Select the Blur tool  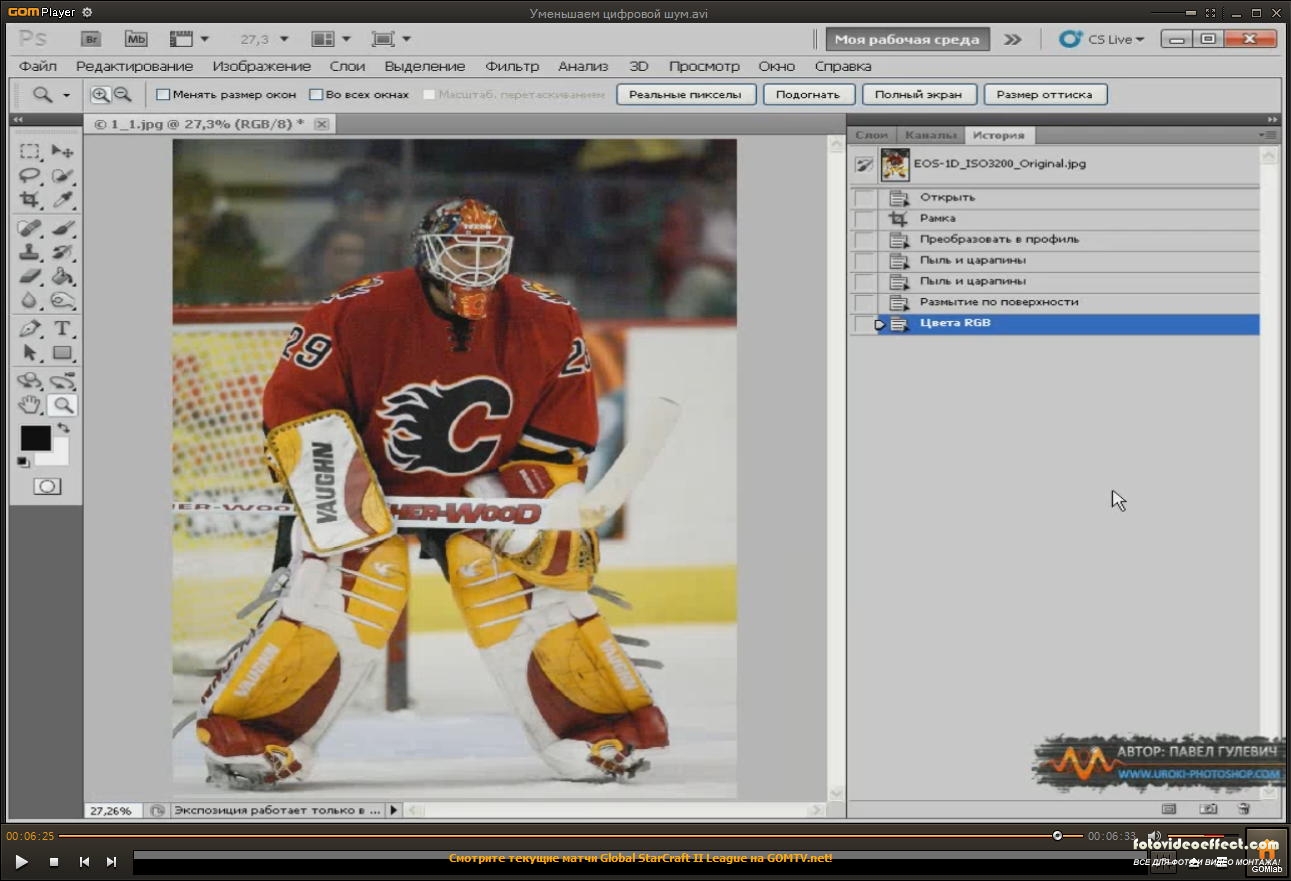[30, 300]
